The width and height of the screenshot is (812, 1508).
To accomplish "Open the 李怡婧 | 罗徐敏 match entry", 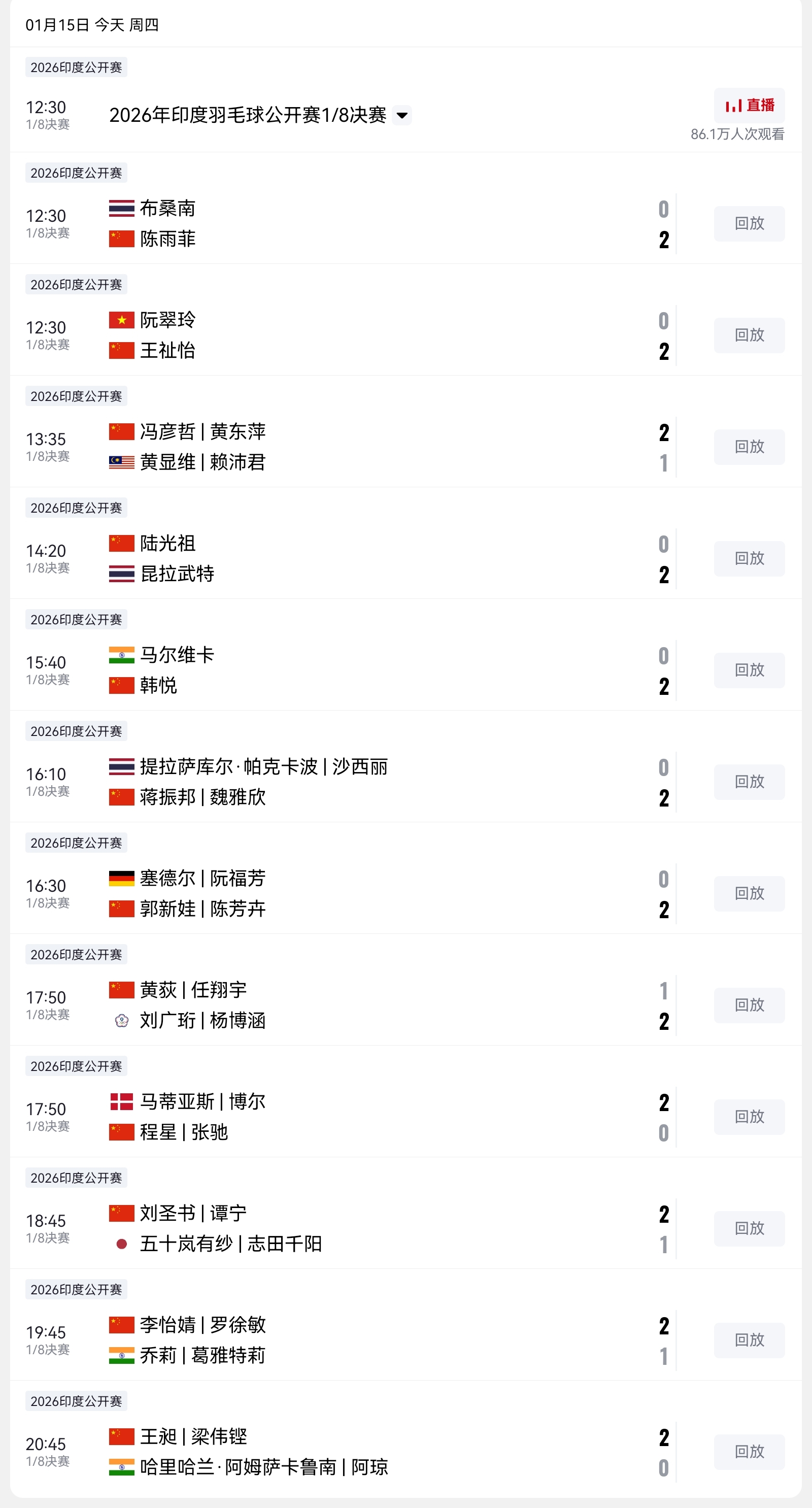I will 202,1325.
